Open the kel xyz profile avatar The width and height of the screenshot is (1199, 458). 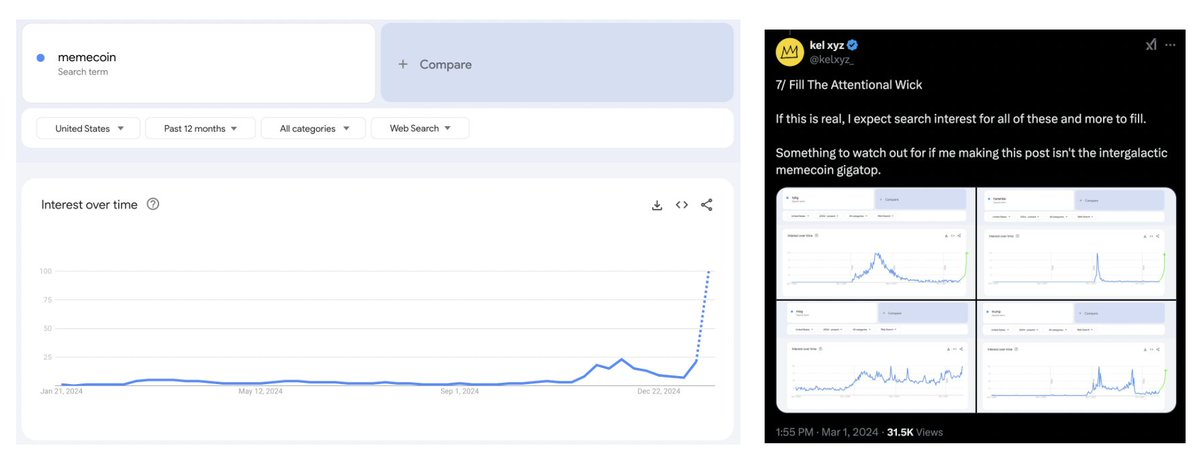click(x=794, y=51)
